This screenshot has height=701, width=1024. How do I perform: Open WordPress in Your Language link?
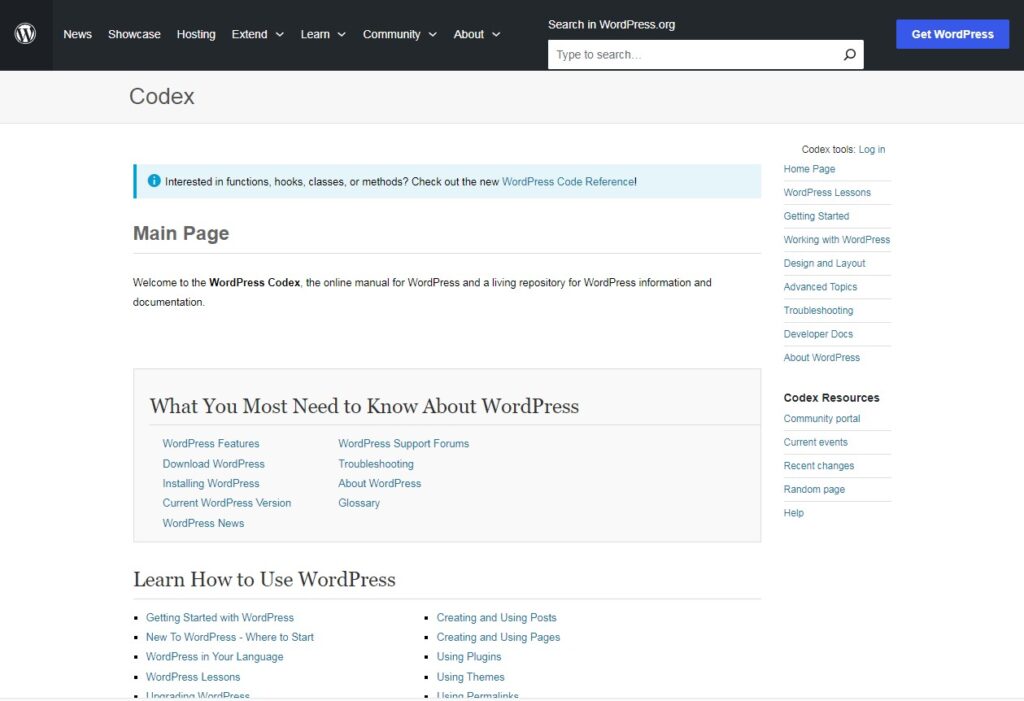pos(214,656)
